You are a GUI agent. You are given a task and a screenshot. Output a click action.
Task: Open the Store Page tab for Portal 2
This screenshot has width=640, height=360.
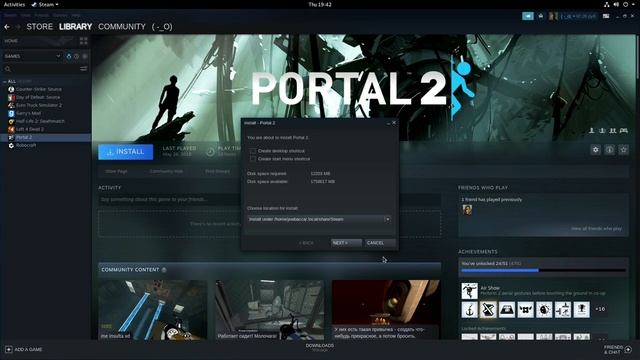pyautogui.click(x=116, y=171)
